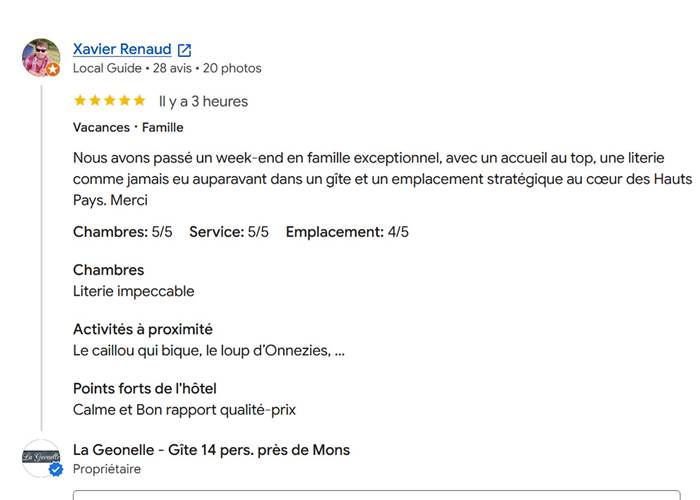Click the 'Activités à proximité' heading
This screenshot has height=500, width=700.
[x=143, y=329]
